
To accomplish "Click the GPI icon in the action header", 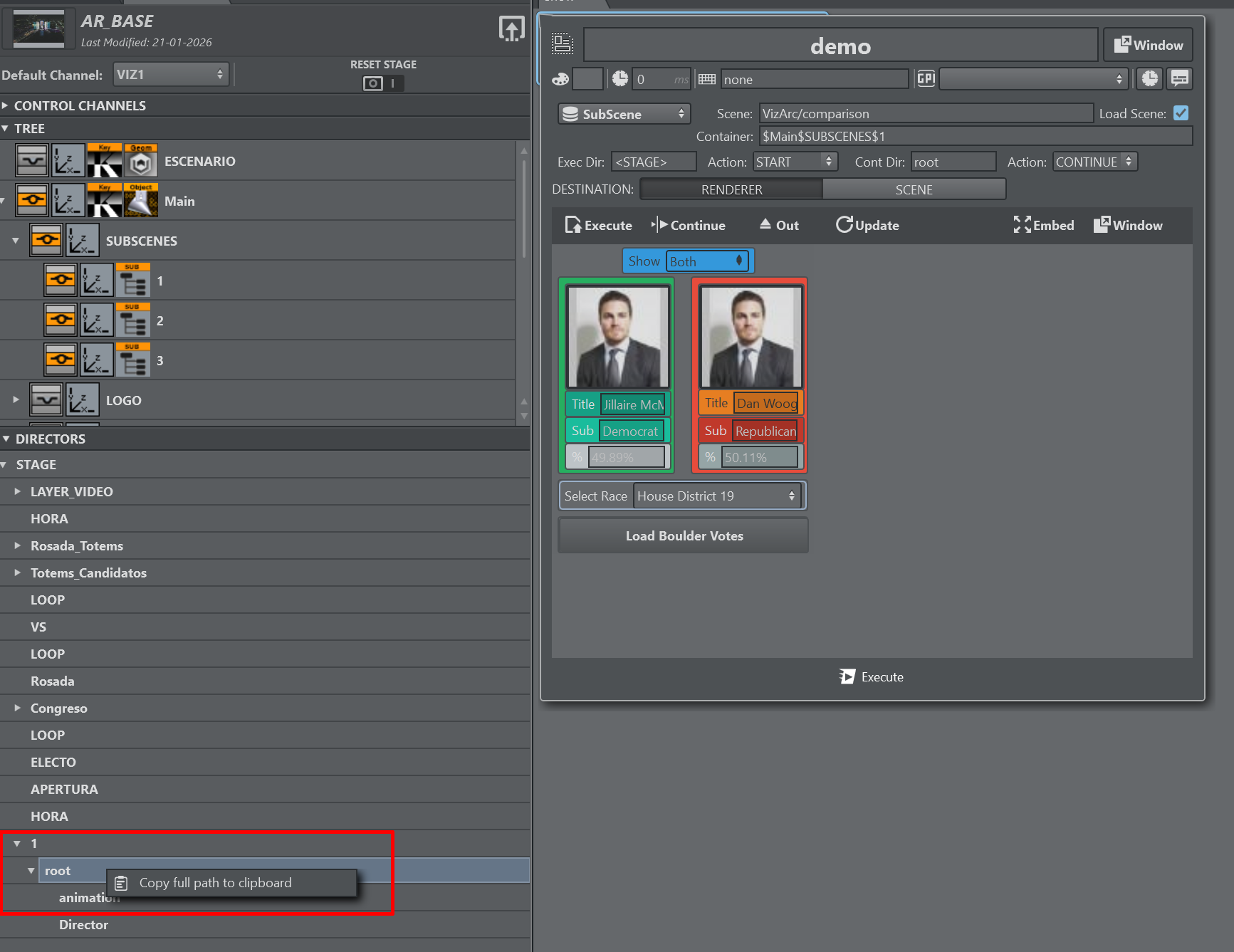I will [926, 79].
